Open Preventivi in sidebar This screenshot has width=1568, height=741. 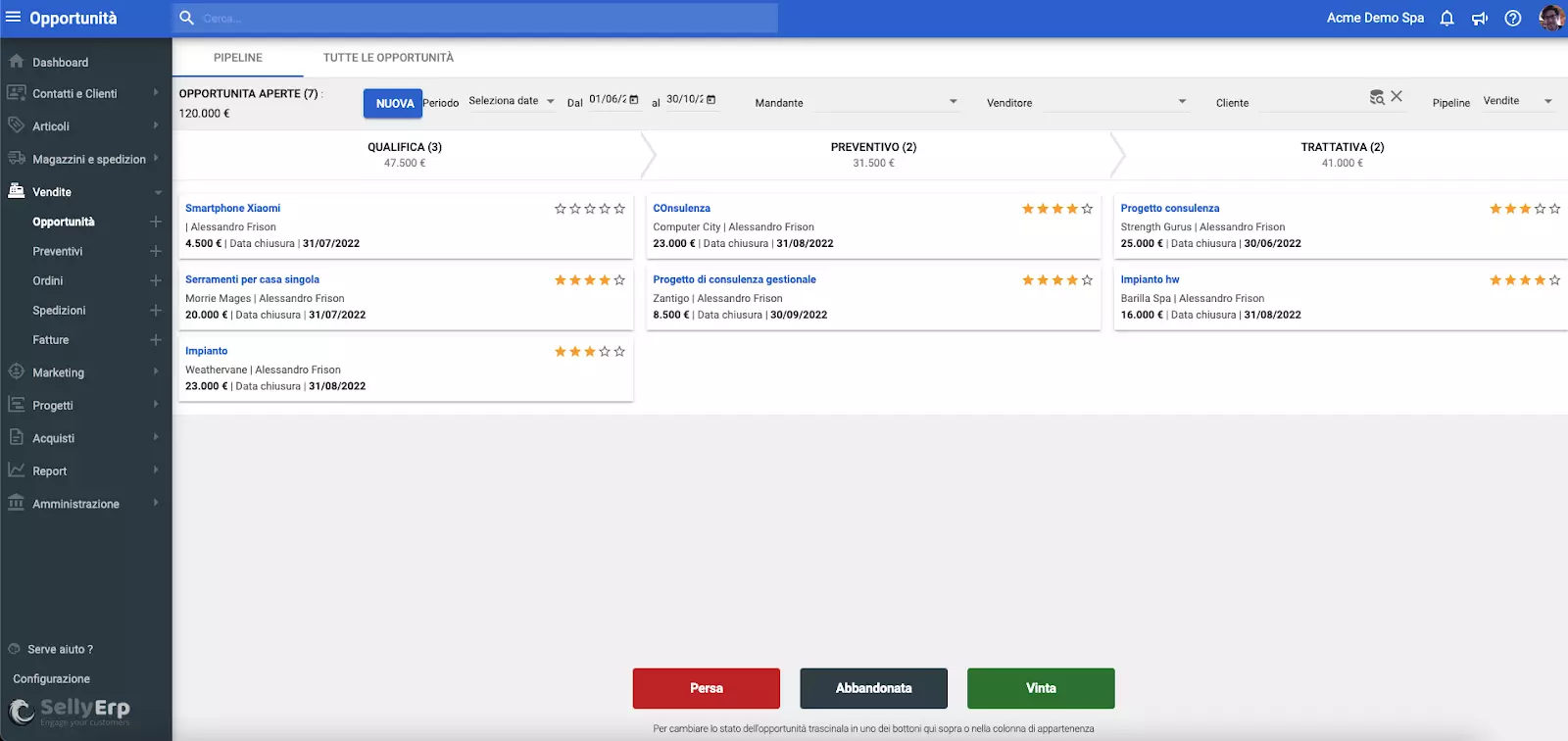click(58, 251)
